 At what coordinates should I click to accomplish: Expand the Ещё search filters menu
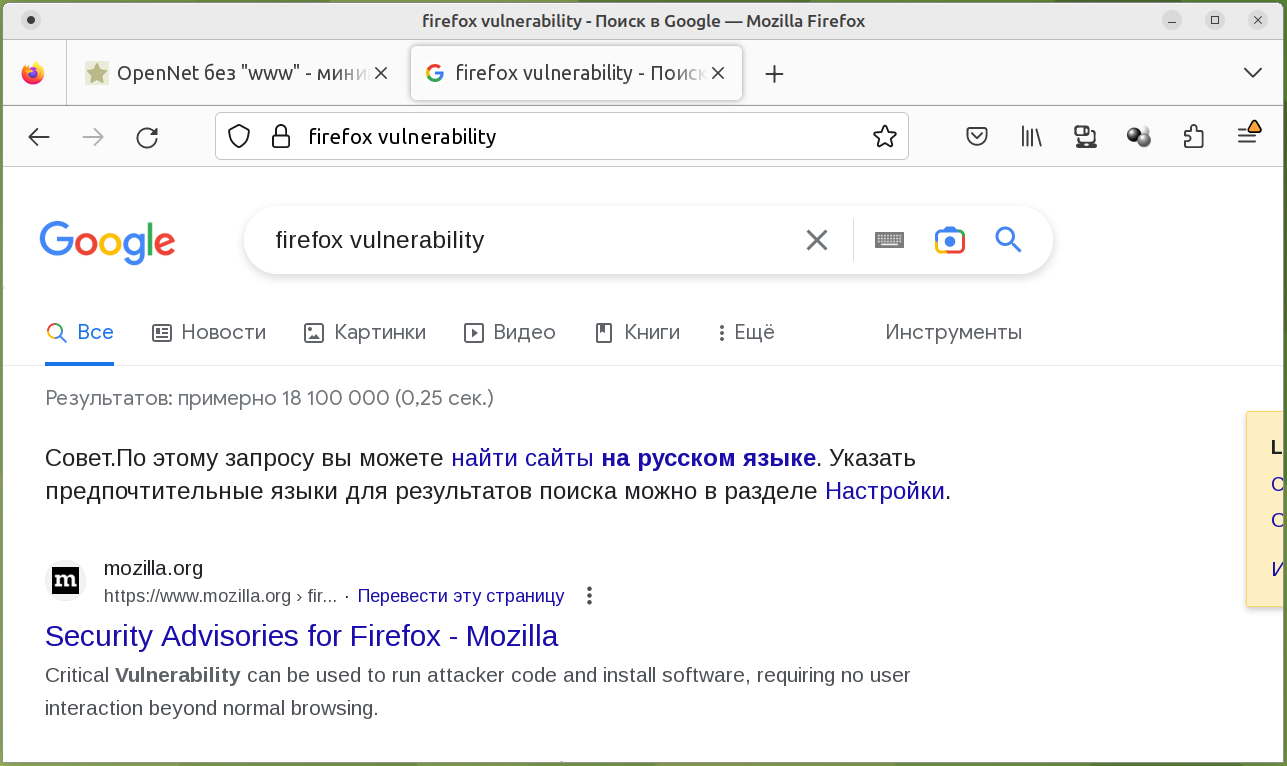pos(746,332)
